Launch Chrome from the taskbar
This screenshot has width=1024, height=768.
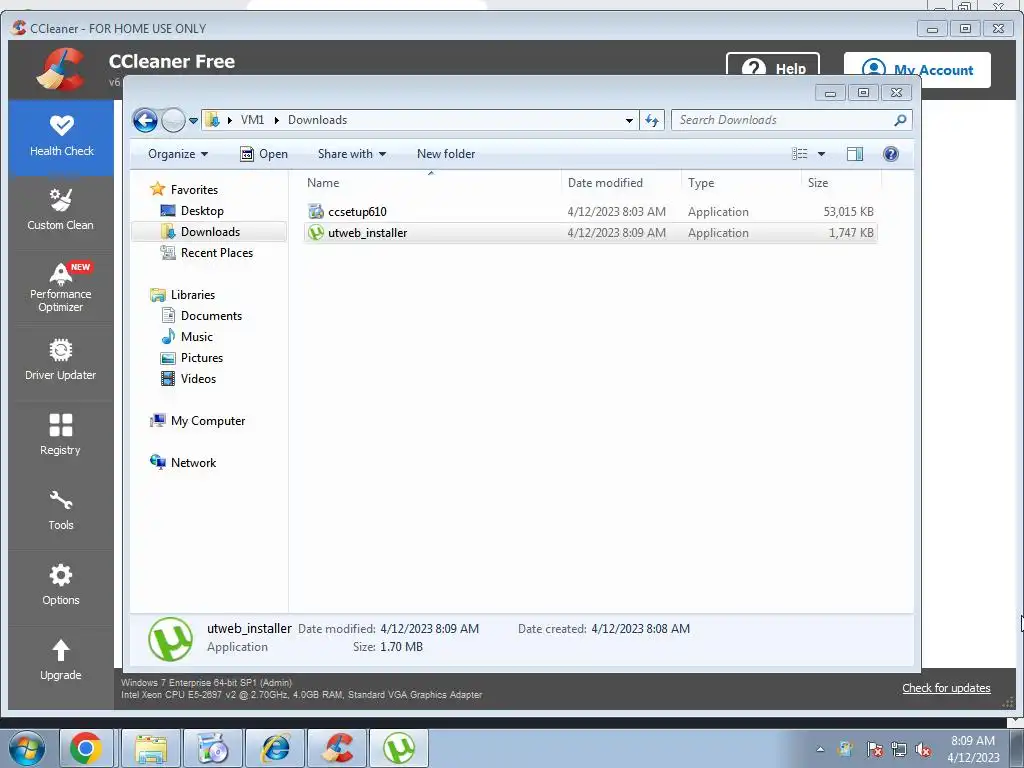pos(86,748)
